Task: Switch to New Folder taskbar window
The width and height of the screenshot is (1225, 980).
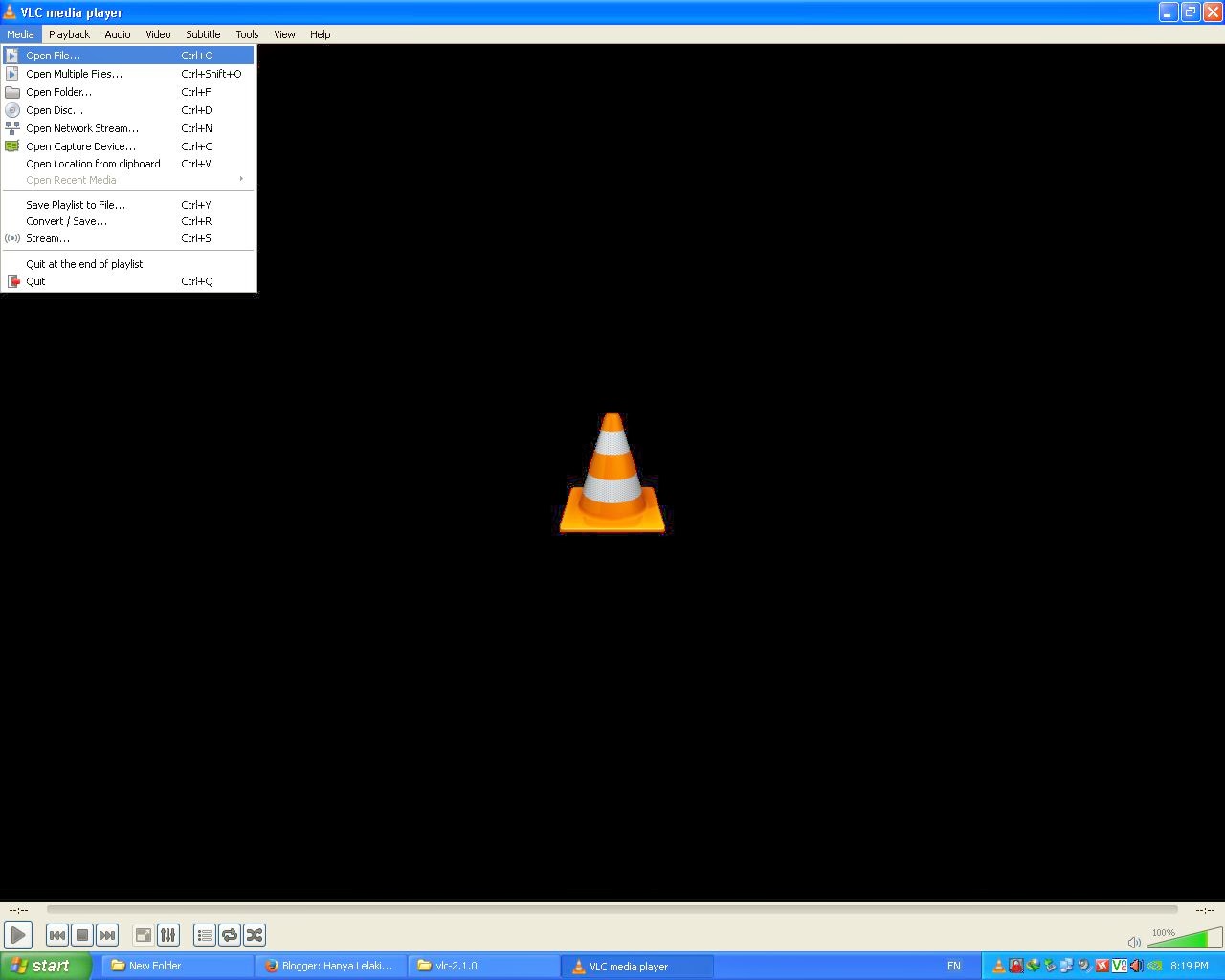Action: pyautogui.click(x=177, y=966)
